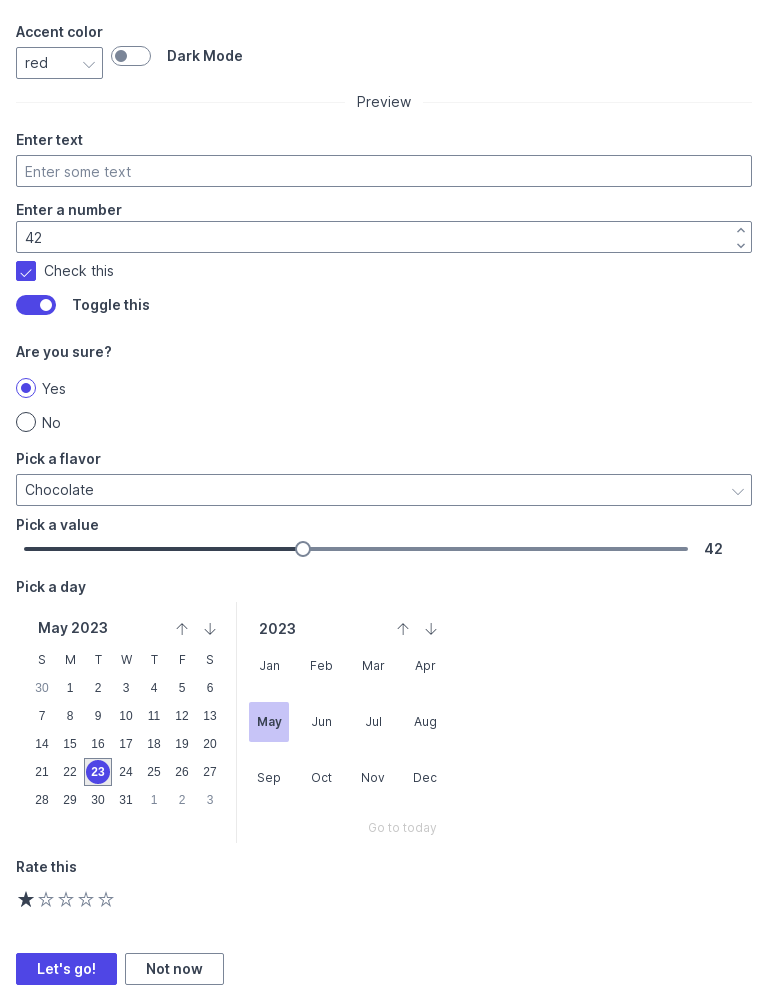Click the Pick a value slider handle
The image size is (768, 1001).
click(303, 549)
